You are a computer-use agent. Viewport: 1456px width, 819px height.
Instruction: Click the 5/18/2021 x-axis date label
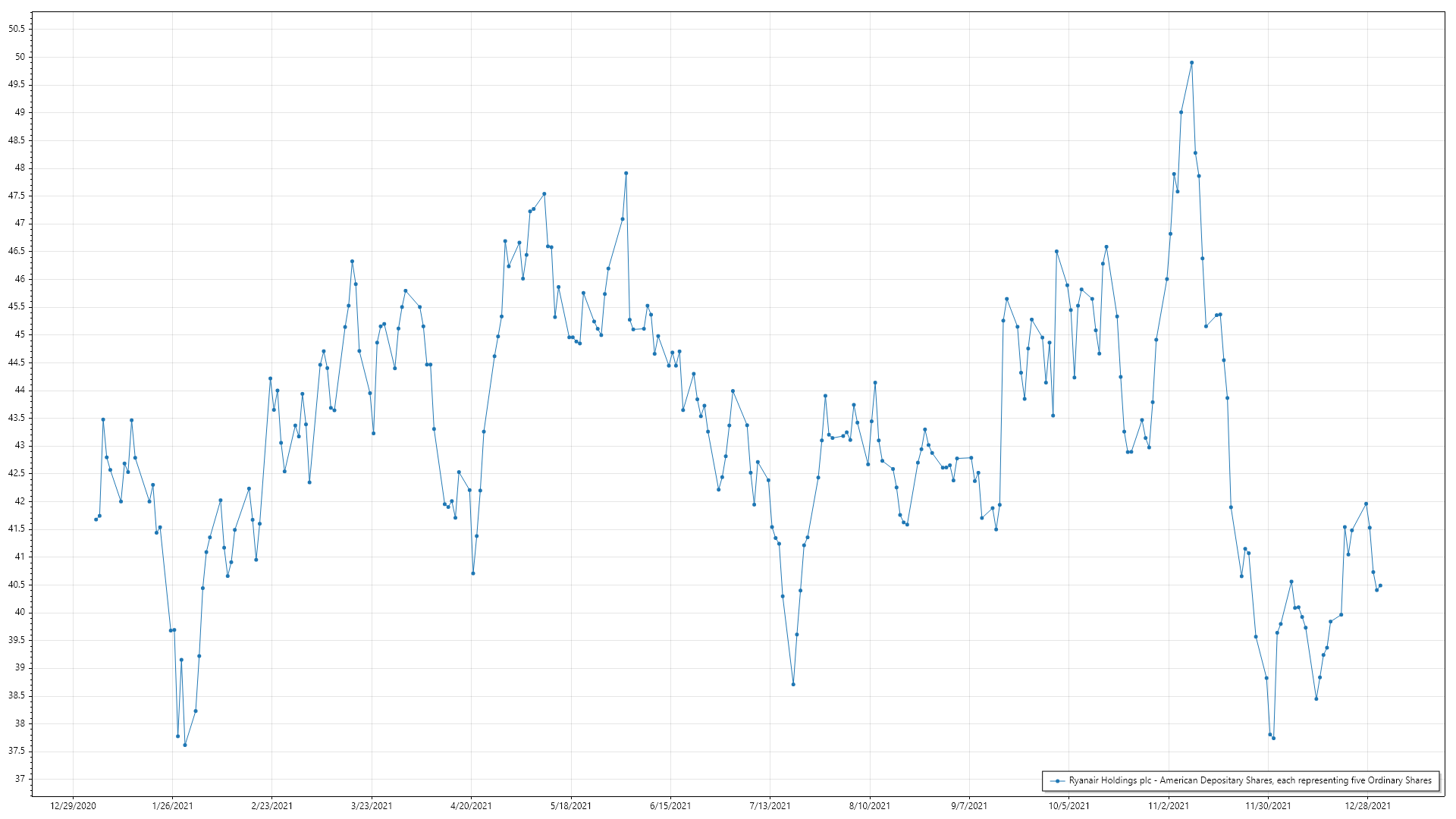571,805
